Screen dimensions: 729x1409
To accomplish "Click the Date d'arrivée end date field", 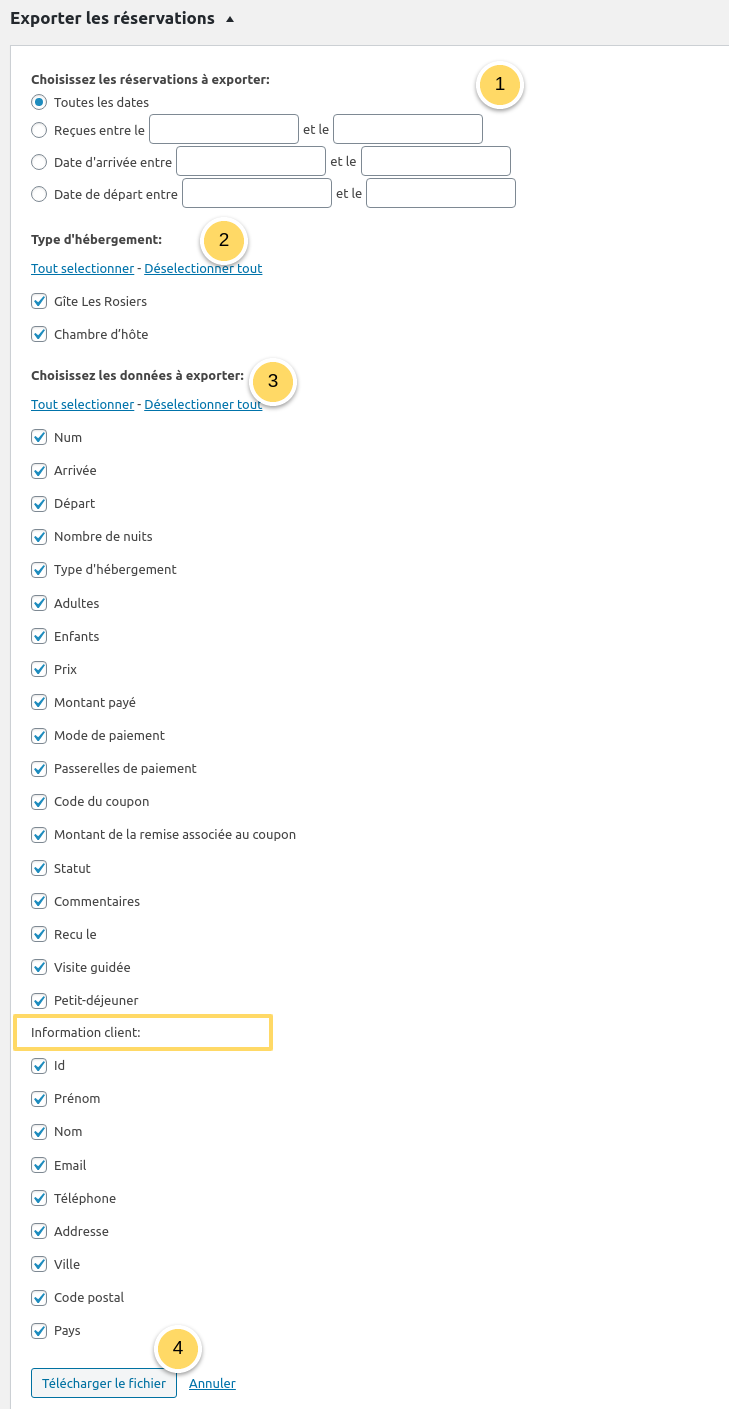I will (x=436, y=161).
